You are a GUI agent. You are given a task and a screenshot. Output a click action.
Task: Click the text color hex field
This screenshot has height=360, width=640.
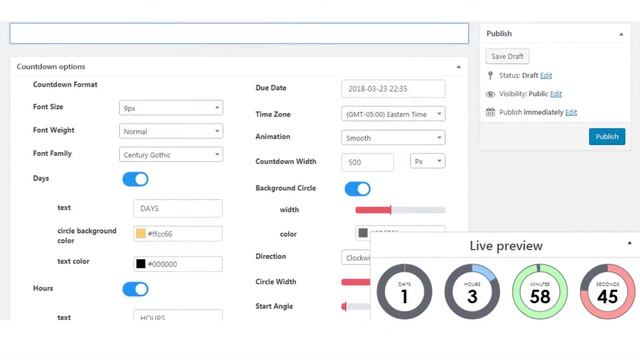tap(178, 264)
